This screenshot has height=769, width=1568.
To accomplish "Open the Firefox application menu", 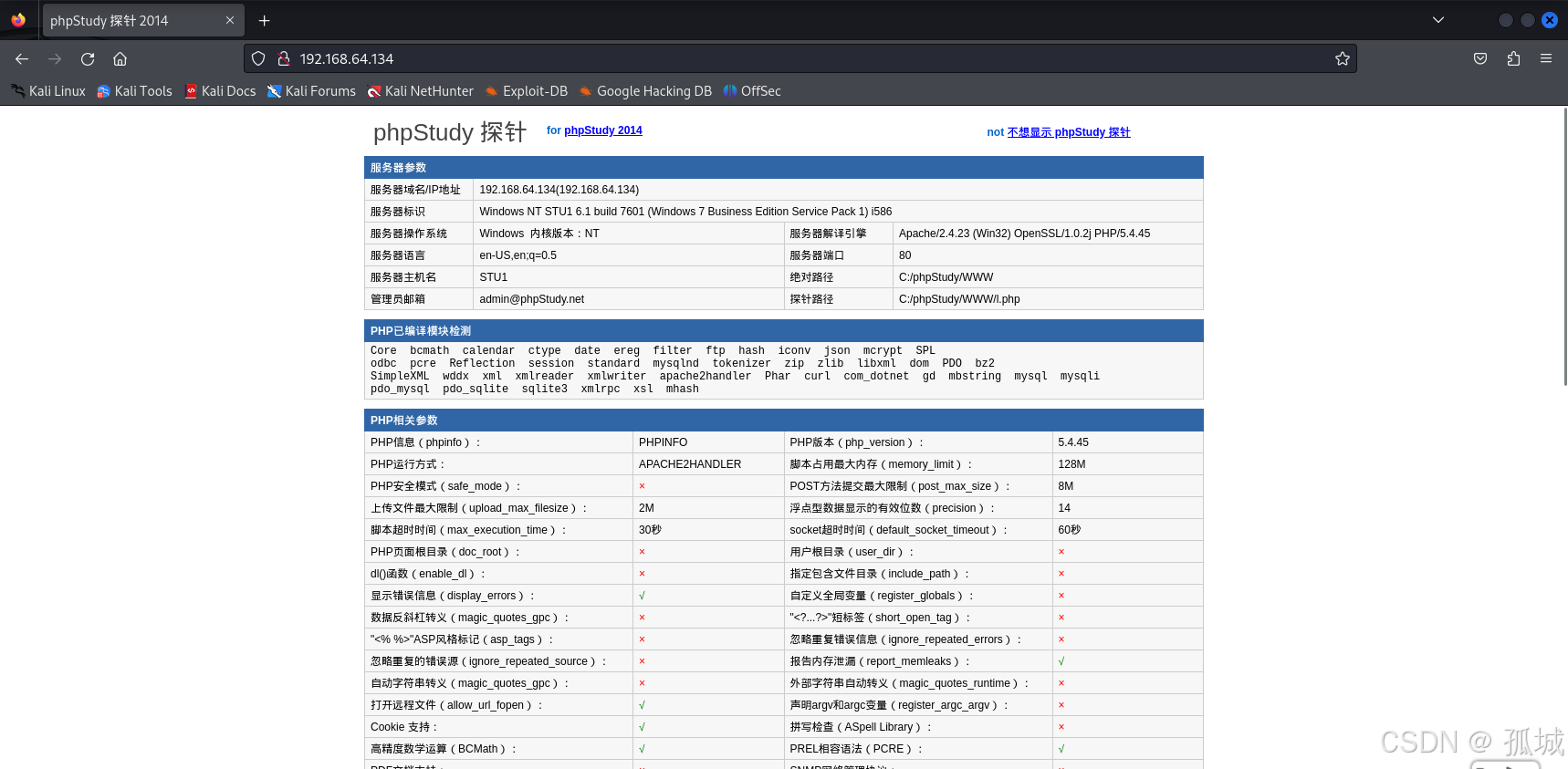I will [1546, 58].
